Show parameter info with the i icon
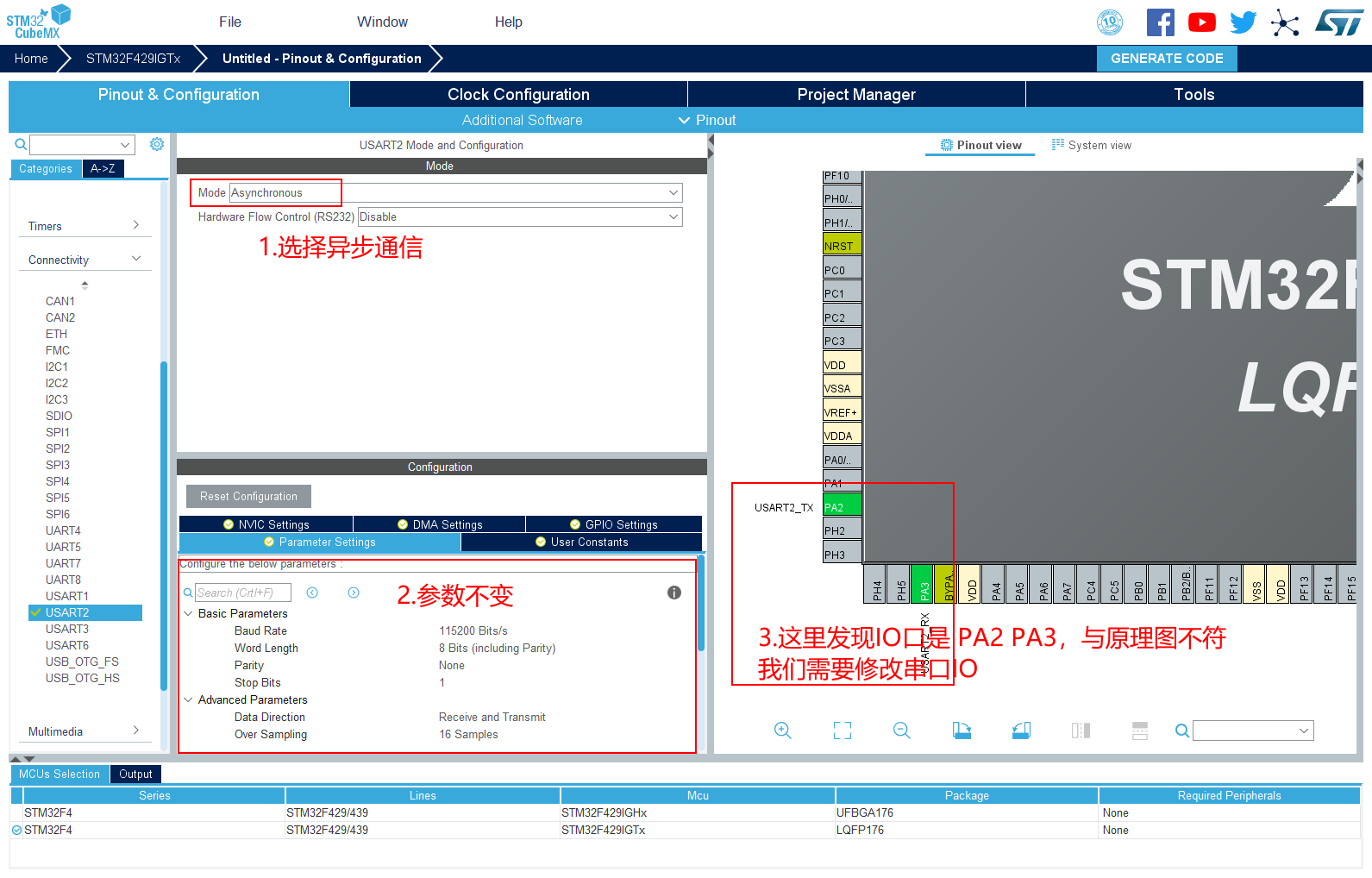This screenshot has width=1372, height=878. (674, 593)
